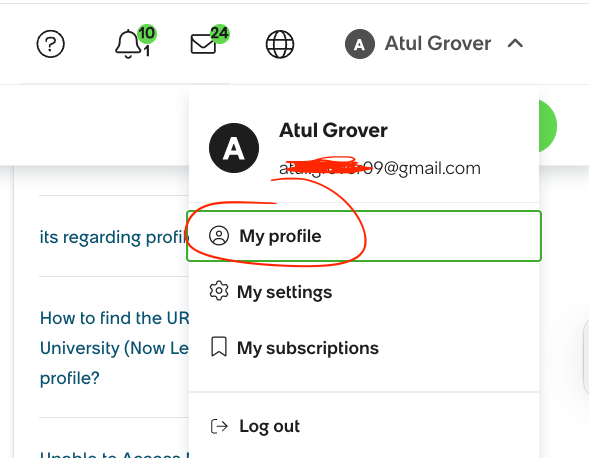Click the My subscriptions bookmark icon

point(219,346)
